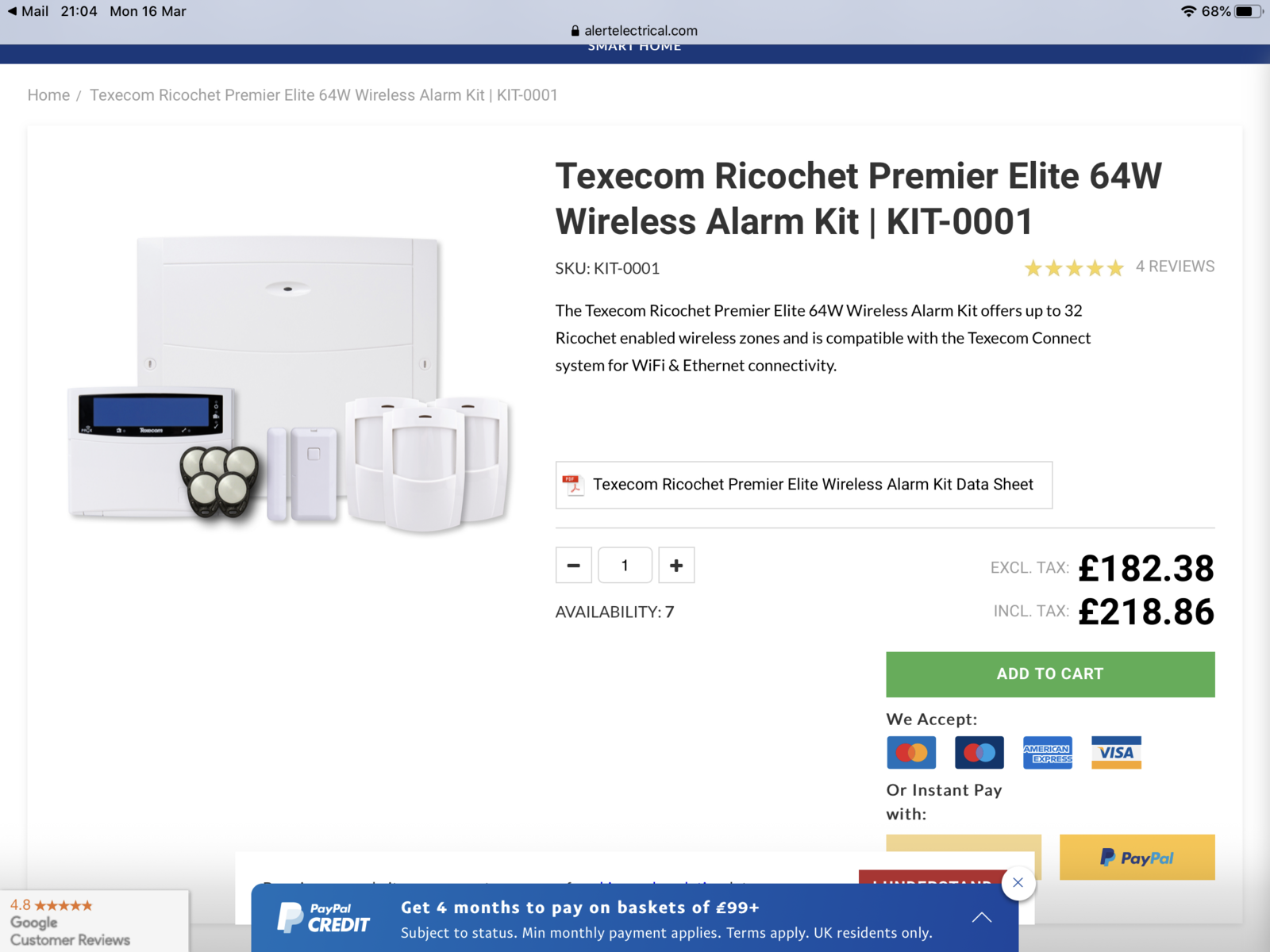This screenshot has width=1270, height=952.
Task: Decrease quantity with the minus button
Action: click(573, 565)
